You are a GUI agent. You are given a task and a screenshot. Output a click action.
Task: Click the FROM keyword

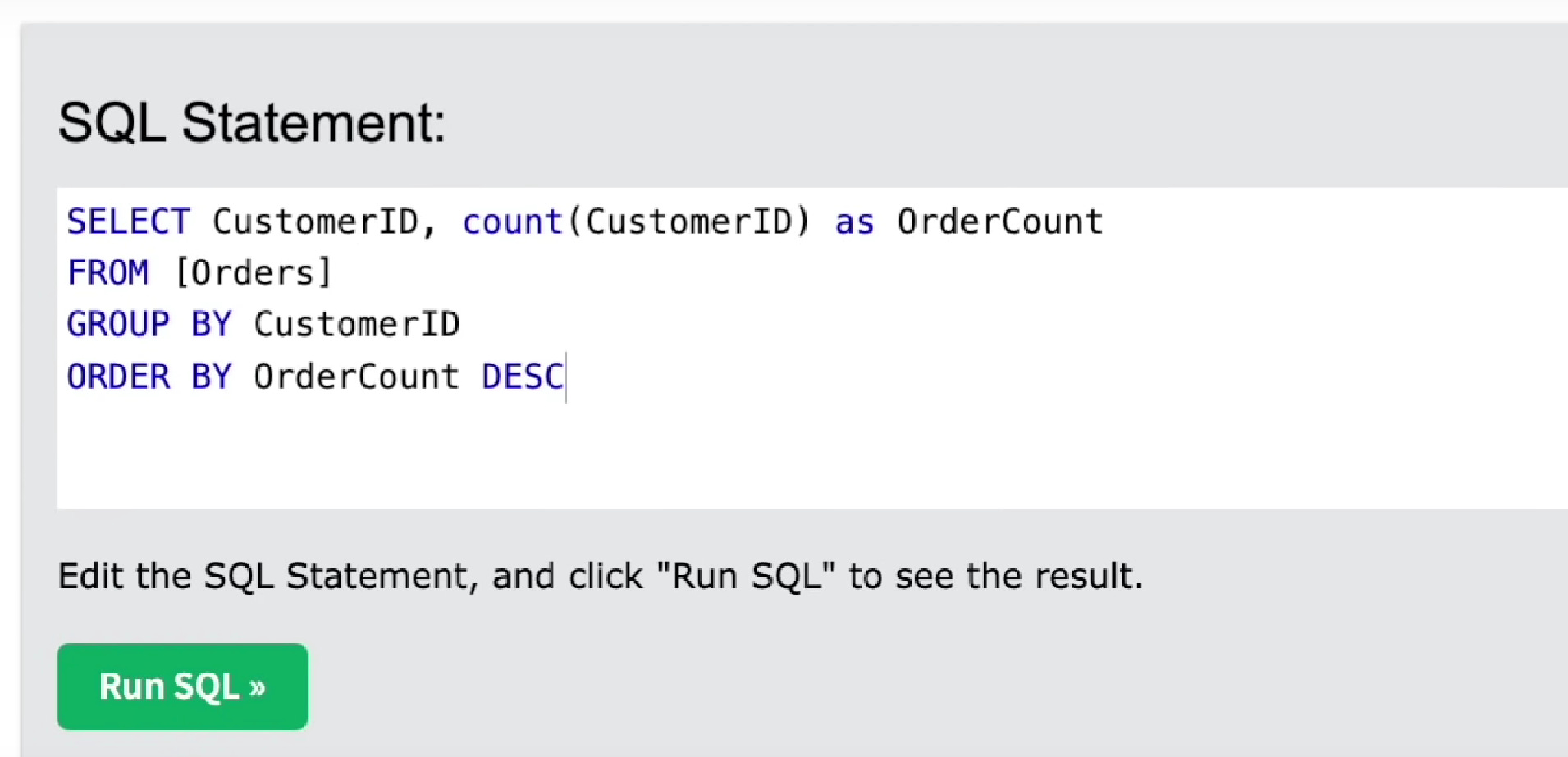tap(107, 271)
